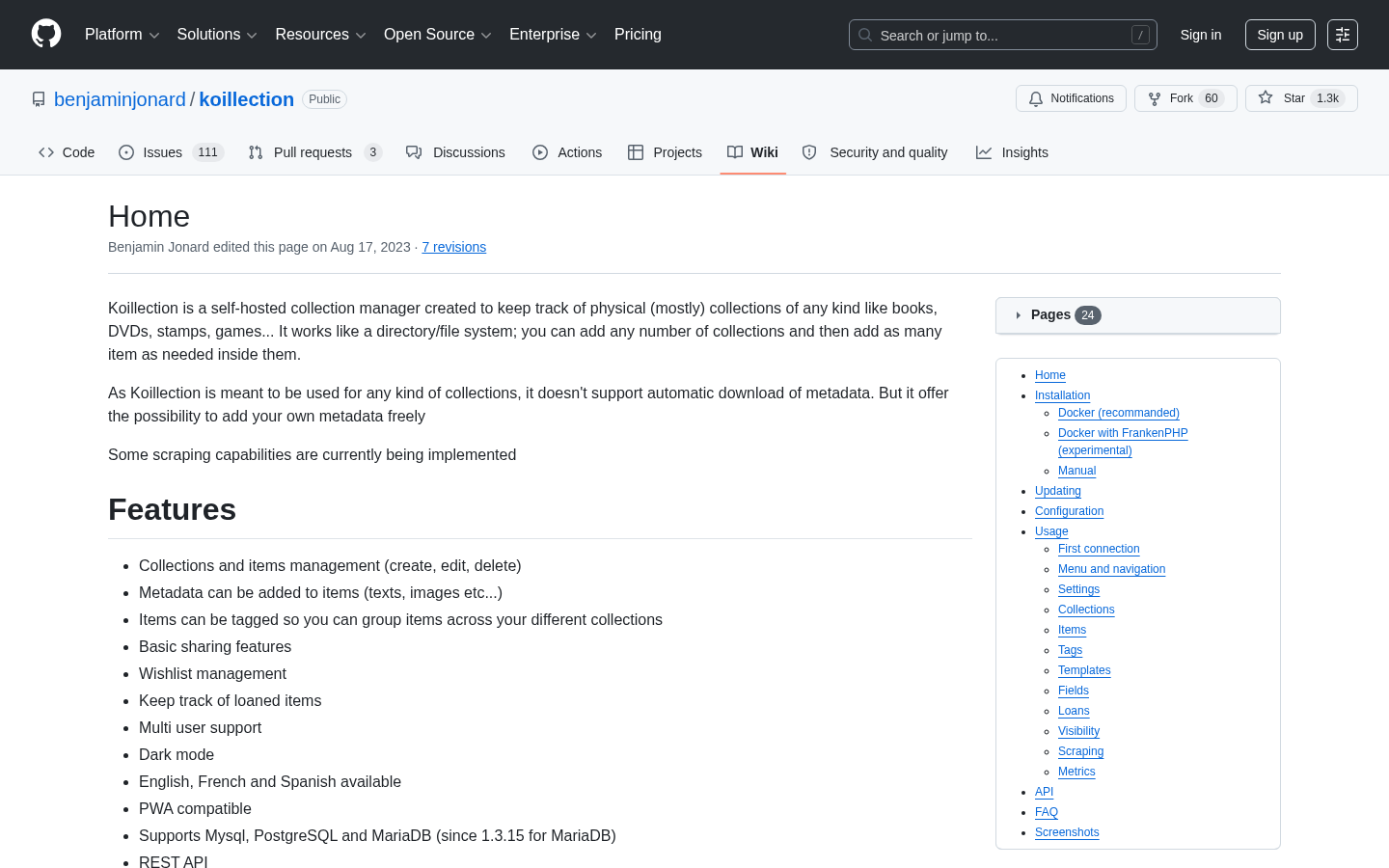Open the Insights tab
The width and height of the screenshot is (1389, 868).
(x=1012, y=152)
